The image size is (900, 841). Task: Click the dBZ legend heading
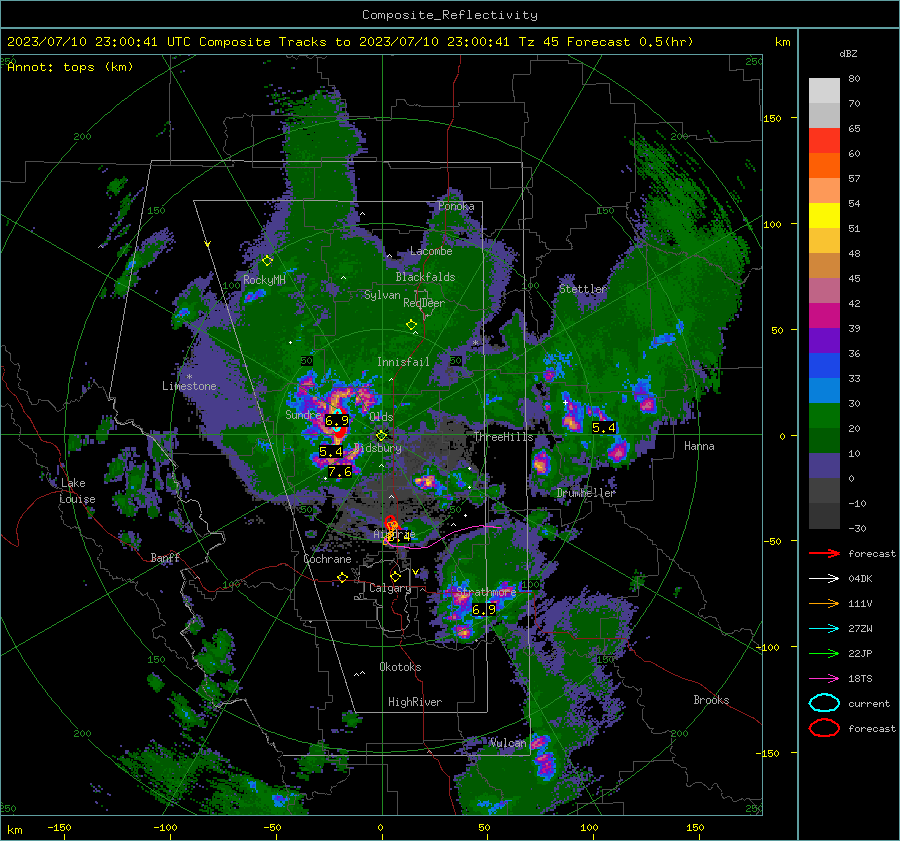pos(848,53)
